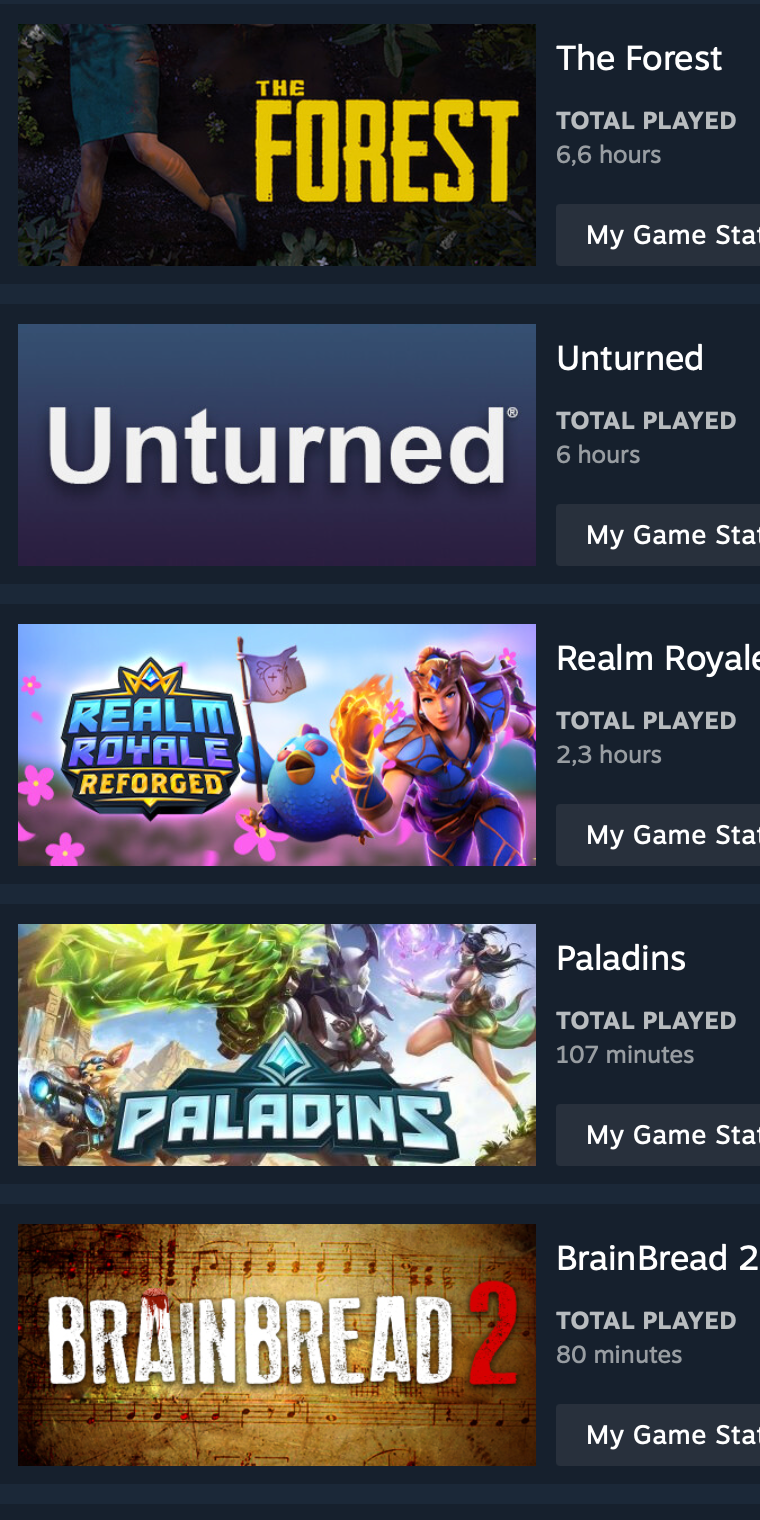Open My Game Stats for The Forest
Image resolution: width=760 pixels, height=1520 pixels.
point(658,235)
